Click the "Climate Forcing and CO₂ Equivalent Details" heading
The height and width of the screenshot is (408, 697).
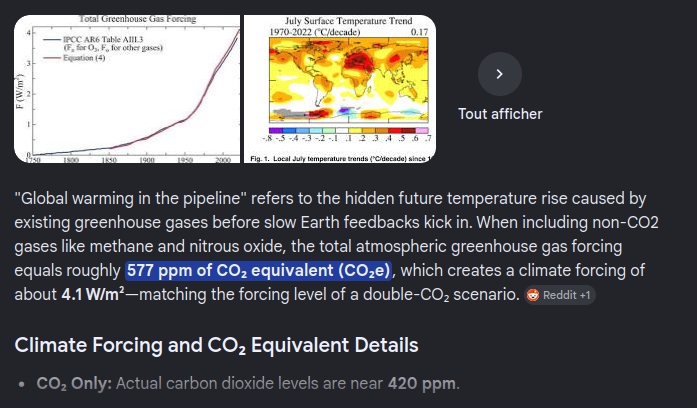(x=216, y=345)
